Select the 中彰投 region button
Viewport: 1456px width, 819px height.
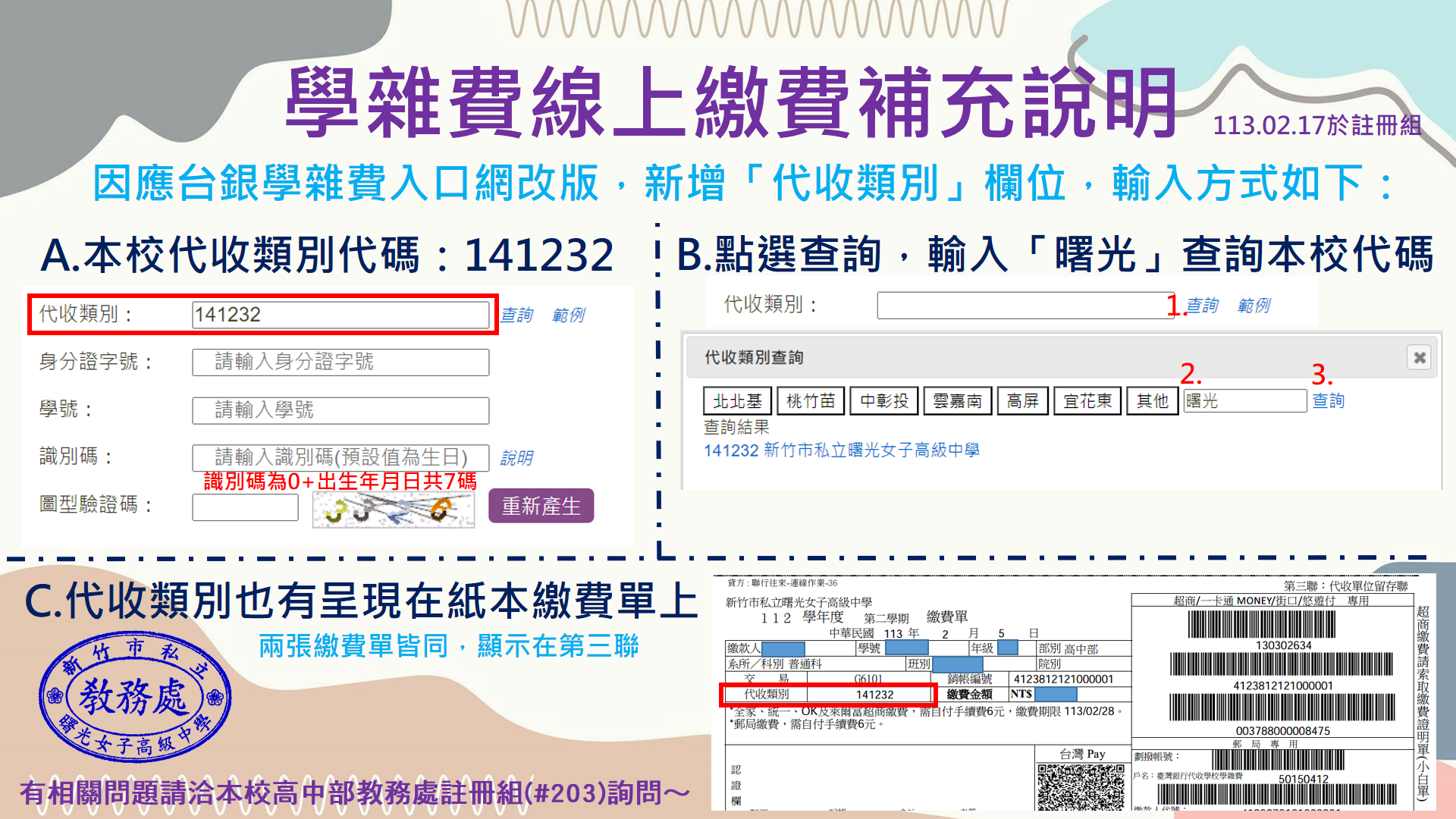point(884,401)
